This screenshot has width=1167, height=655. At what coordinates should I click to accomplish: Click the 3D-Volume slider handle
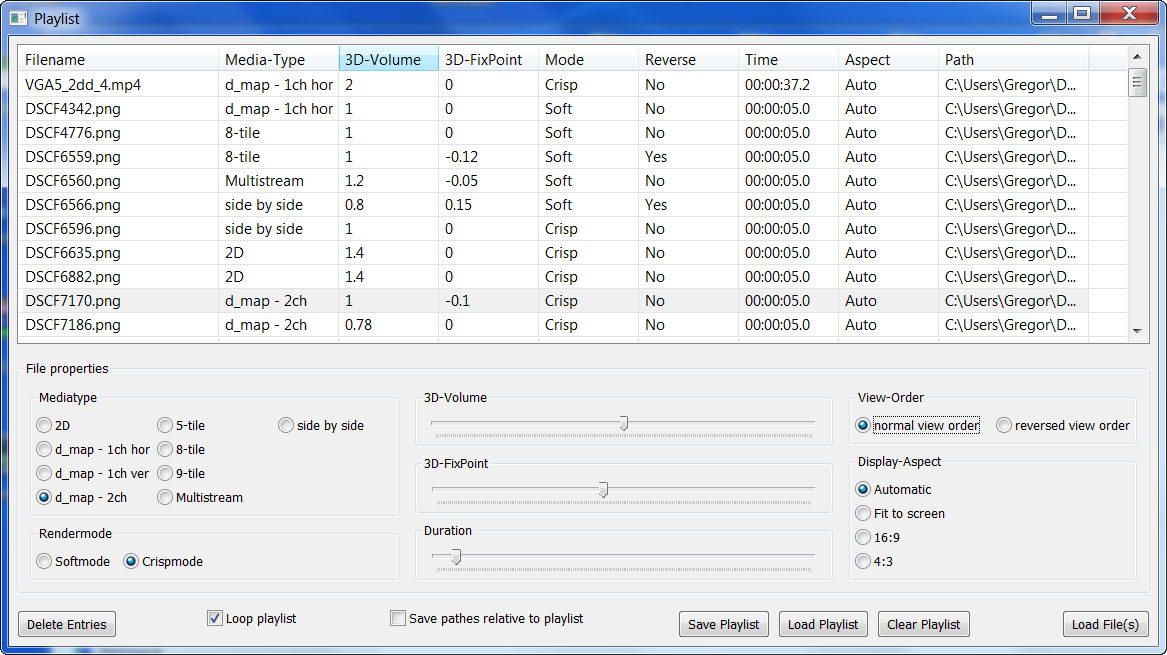[624, 423]
